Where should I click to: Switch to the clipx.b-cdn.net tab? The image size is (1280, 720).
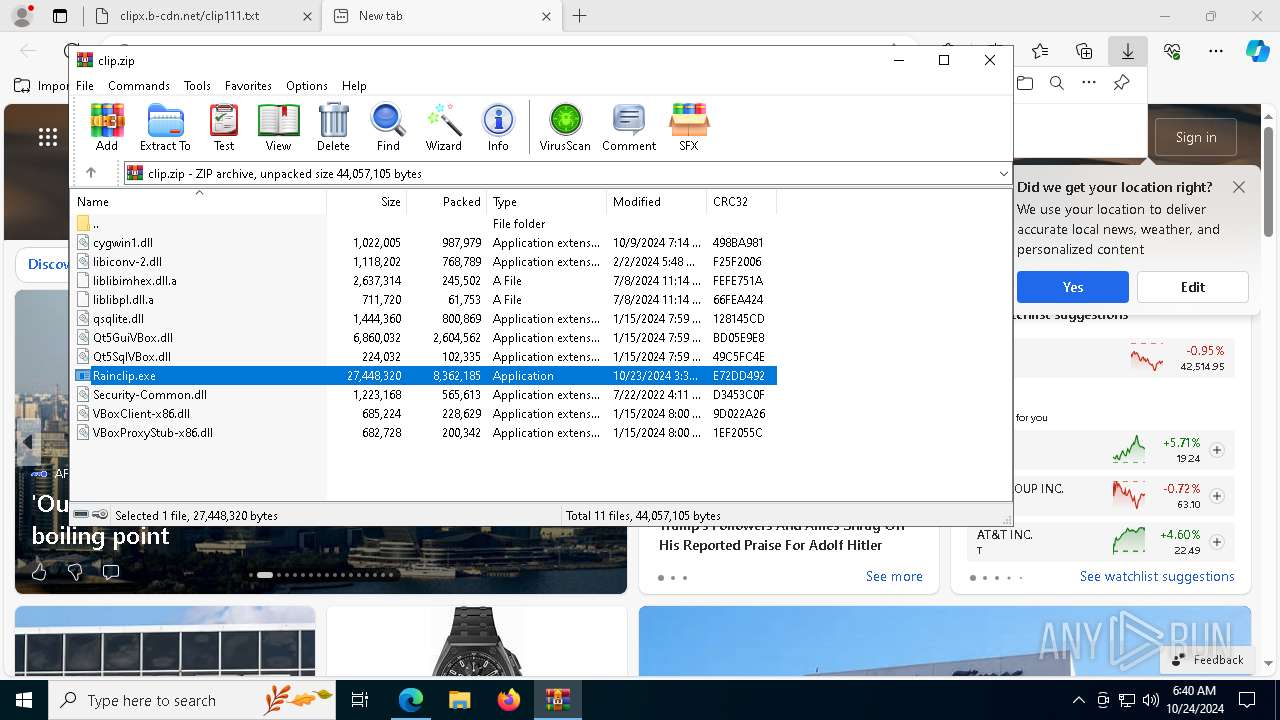[200, 16]
